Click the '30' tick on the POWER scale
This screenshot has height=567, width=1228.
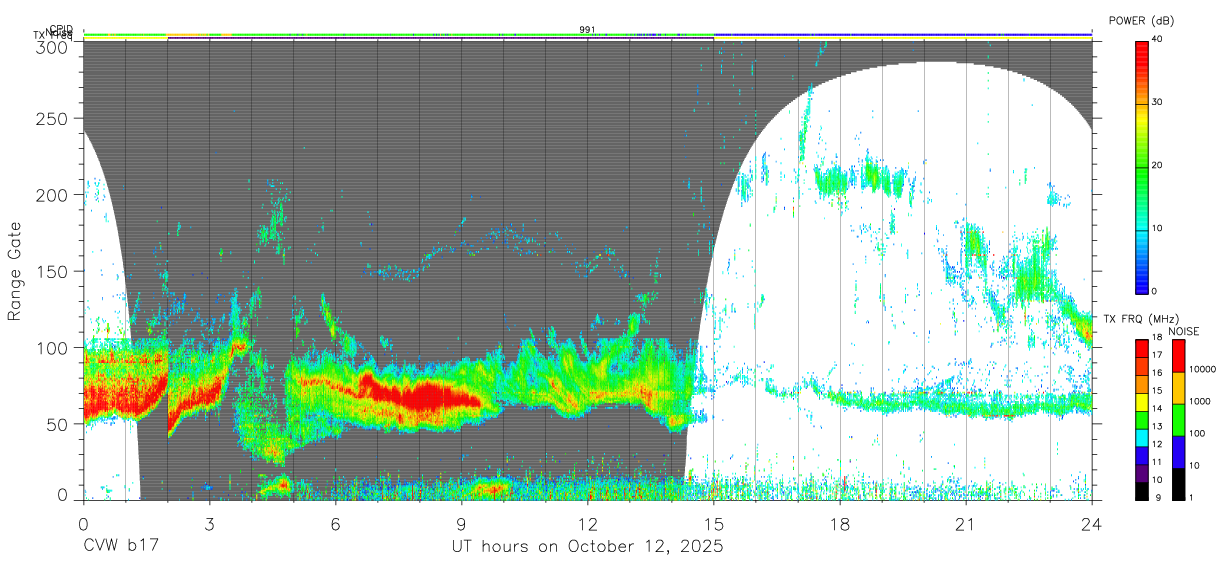point(1157,102)
